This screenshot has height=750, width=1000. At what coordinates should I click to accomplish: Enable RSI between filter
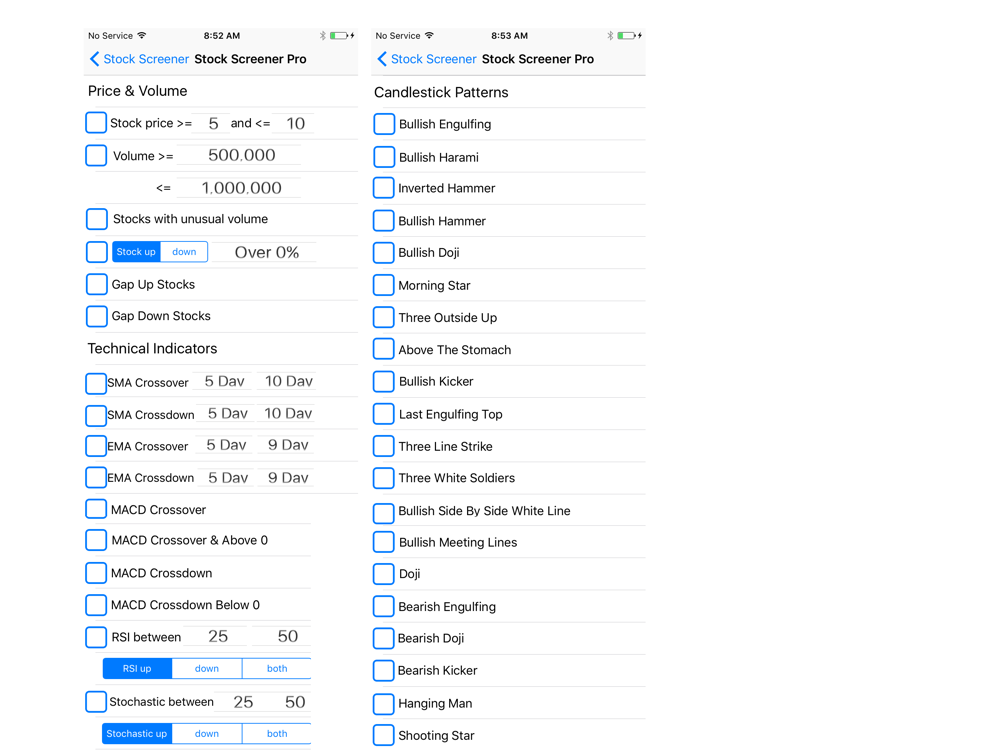96,636
